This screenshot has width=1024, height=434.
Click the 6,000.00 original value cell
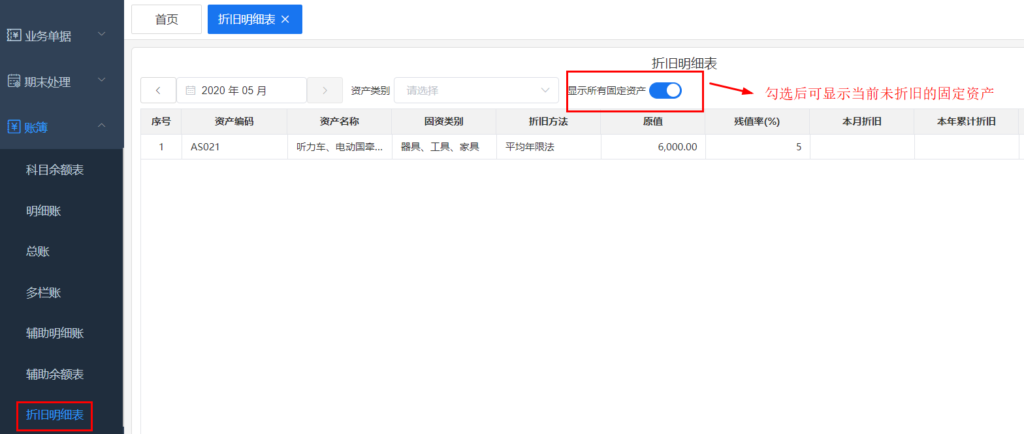coord(653,147)
